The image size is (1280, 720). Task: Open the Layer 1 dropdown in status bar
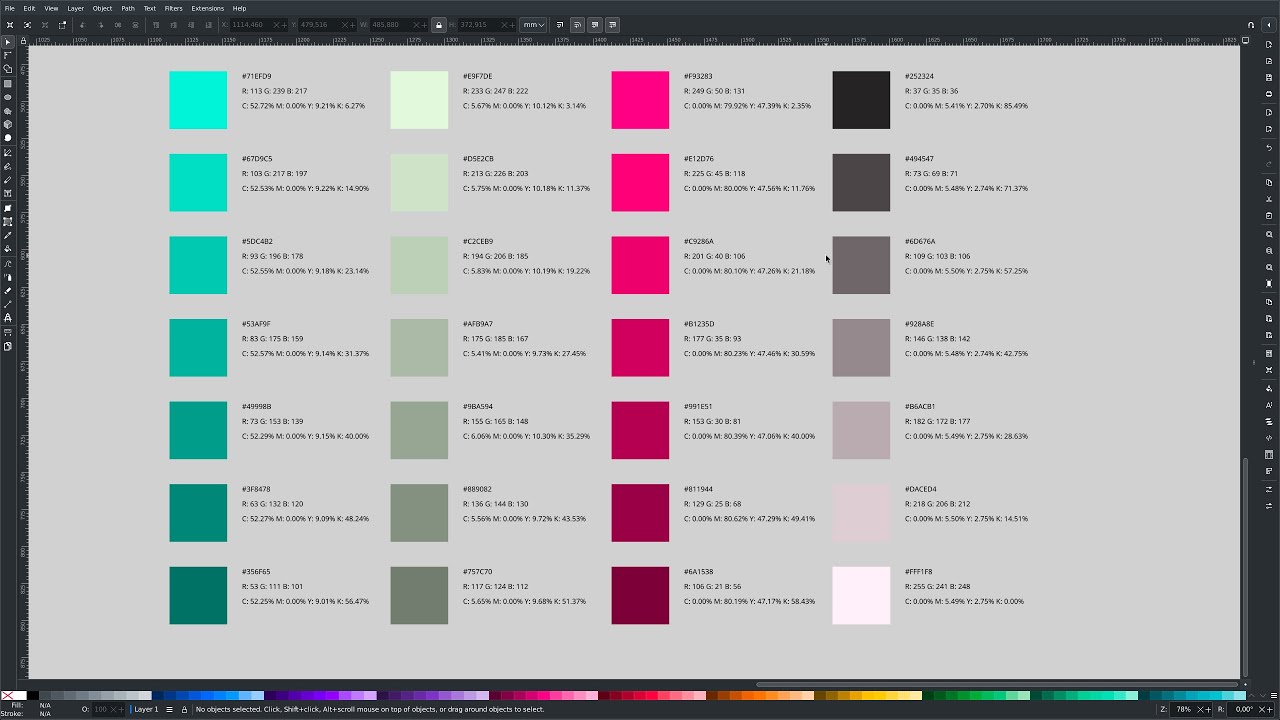146,709
